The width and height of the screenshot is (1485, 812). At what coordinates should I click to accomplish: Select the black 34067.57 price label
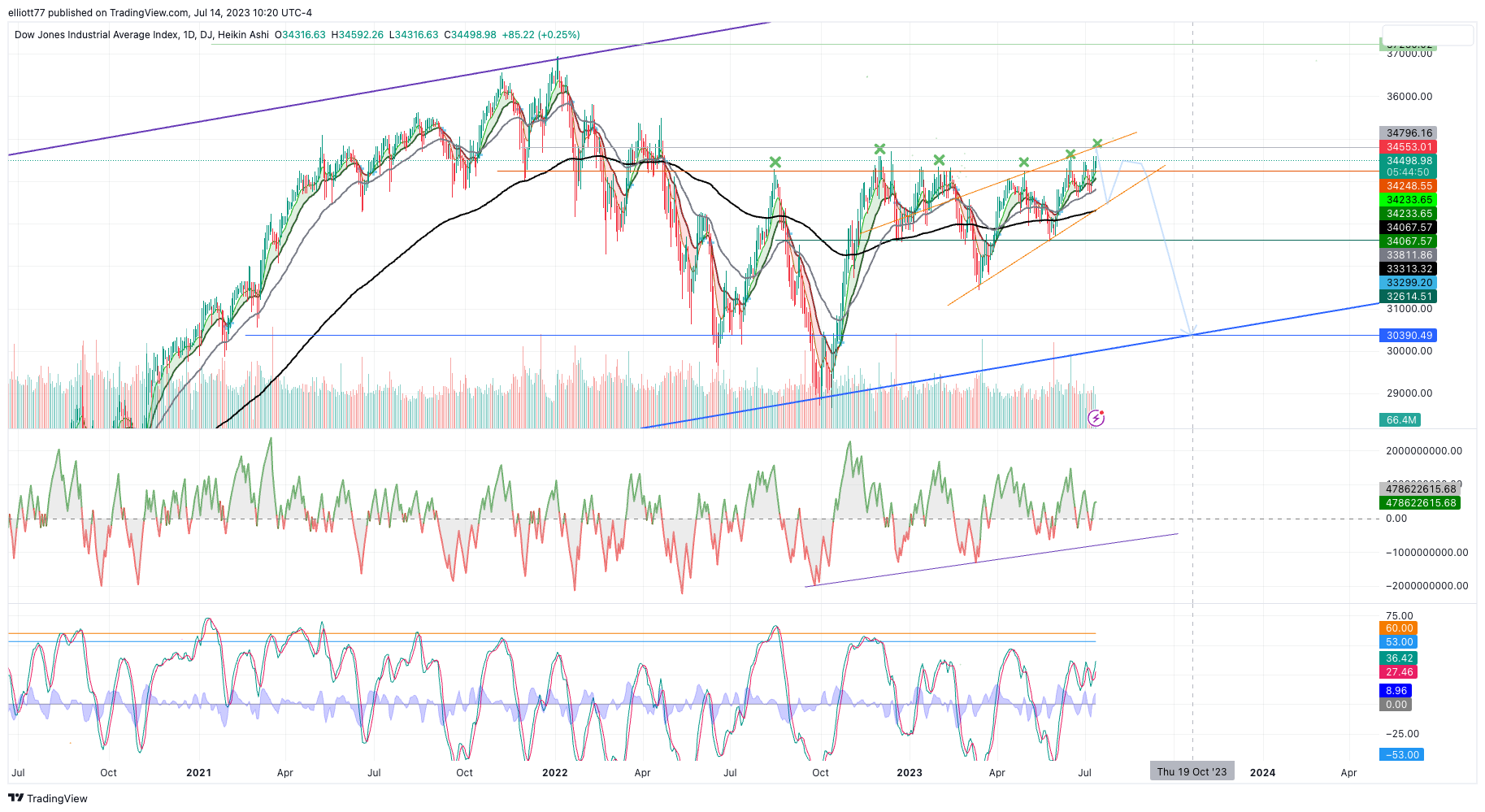[x=1408, y=228]
